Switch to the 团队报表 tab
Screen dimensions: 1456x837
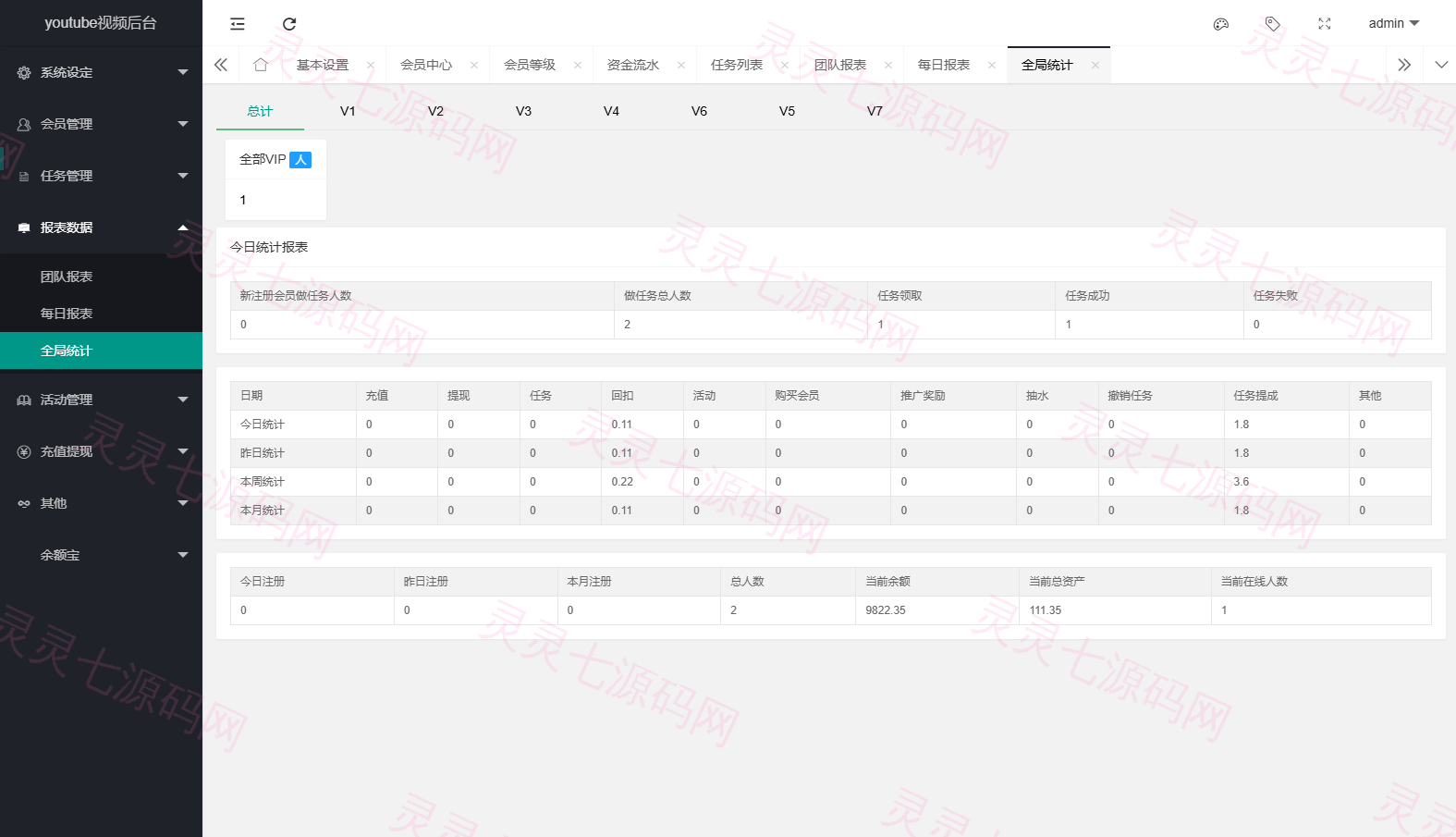(x=840, y=65)
